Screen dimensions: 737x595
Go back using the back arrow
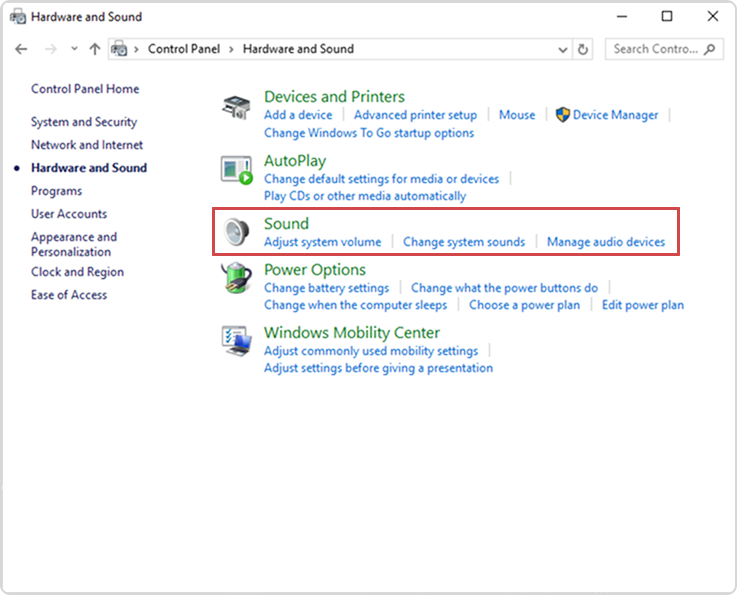(21, 49)
